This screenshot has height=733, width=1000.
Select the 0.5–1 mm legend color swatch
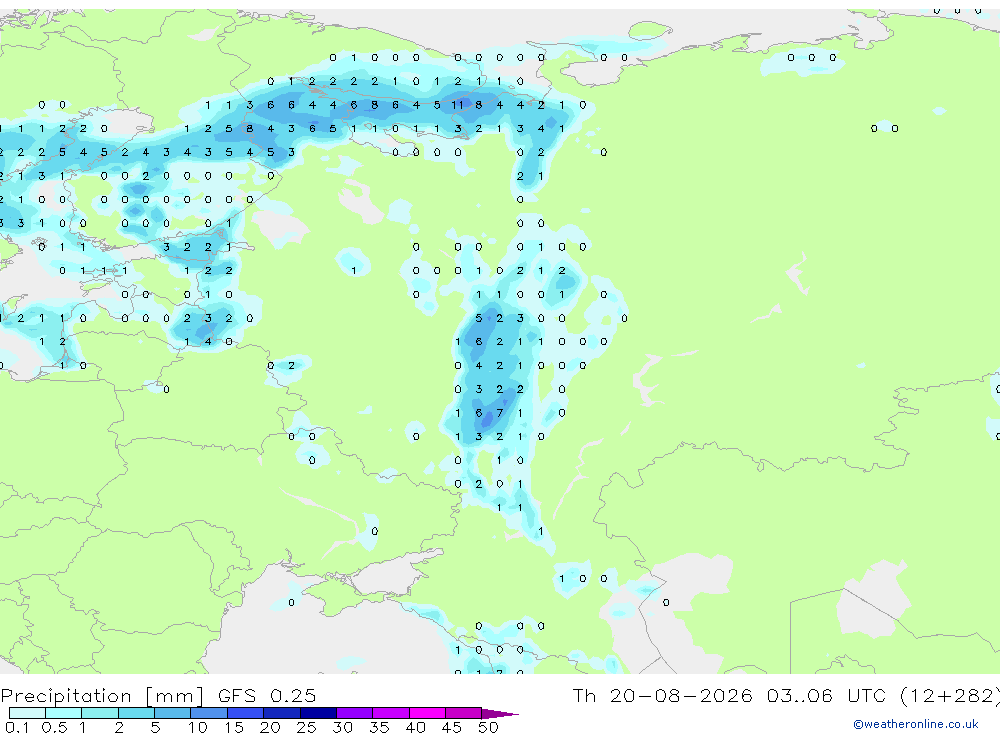tap(64, 713)
